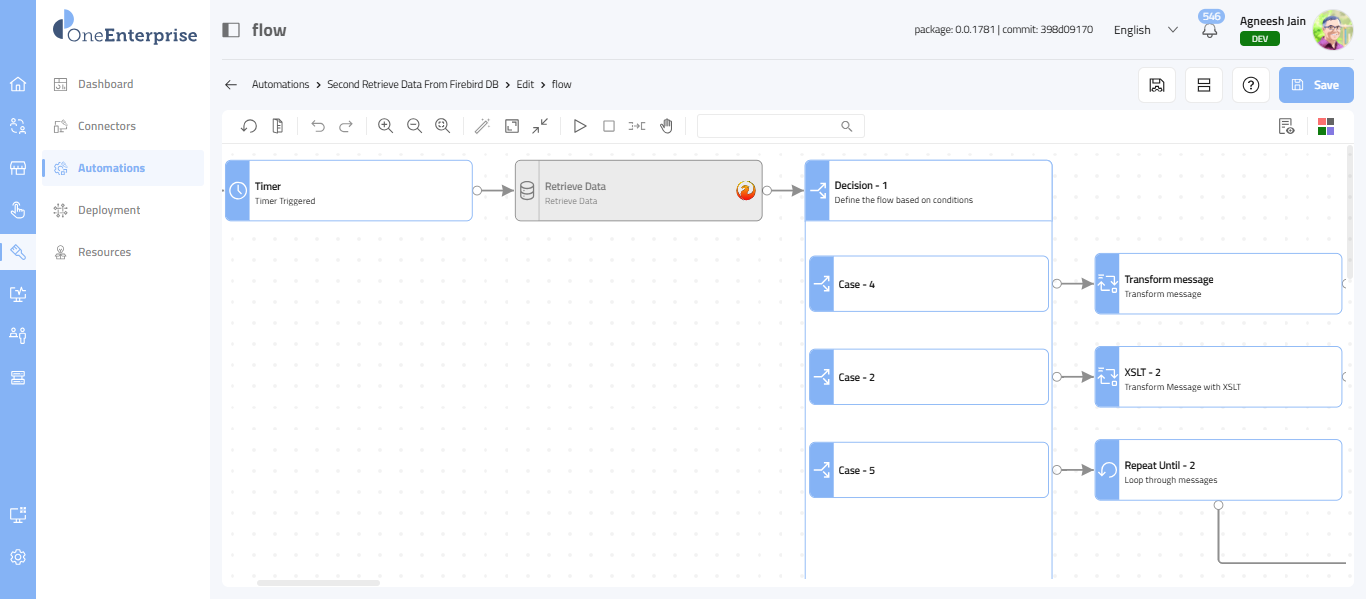Open Deployment from the side menu

pyautogui.click(x=109, y=210)
